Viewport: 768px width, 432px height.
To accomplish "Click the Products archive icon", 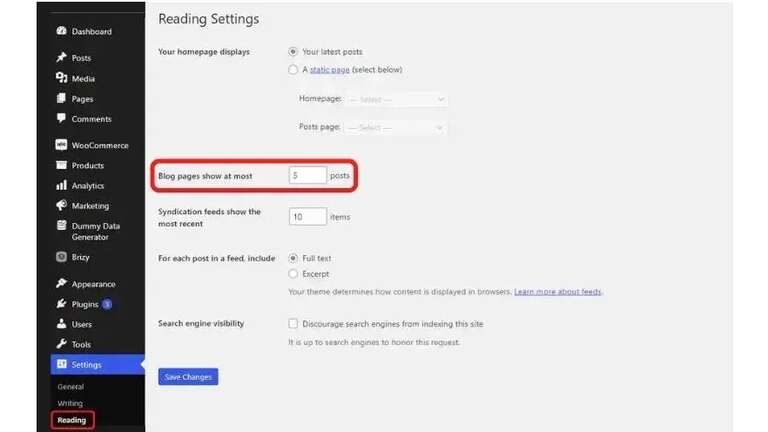I will pyautogui.click(x=61, y=165).
